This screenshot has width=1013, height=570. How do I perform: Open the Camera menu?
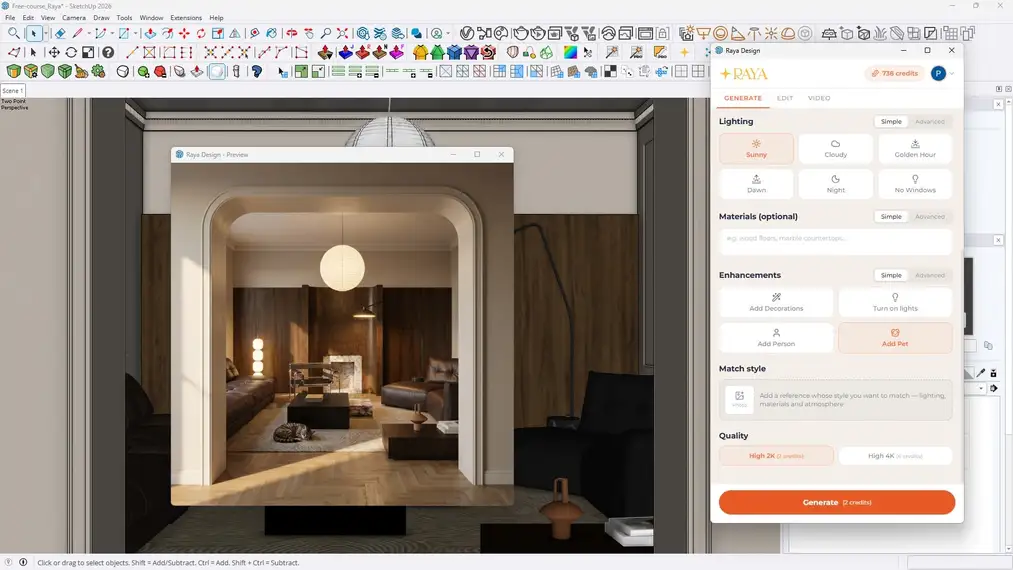pyautogui.click(x=74, y=17)
